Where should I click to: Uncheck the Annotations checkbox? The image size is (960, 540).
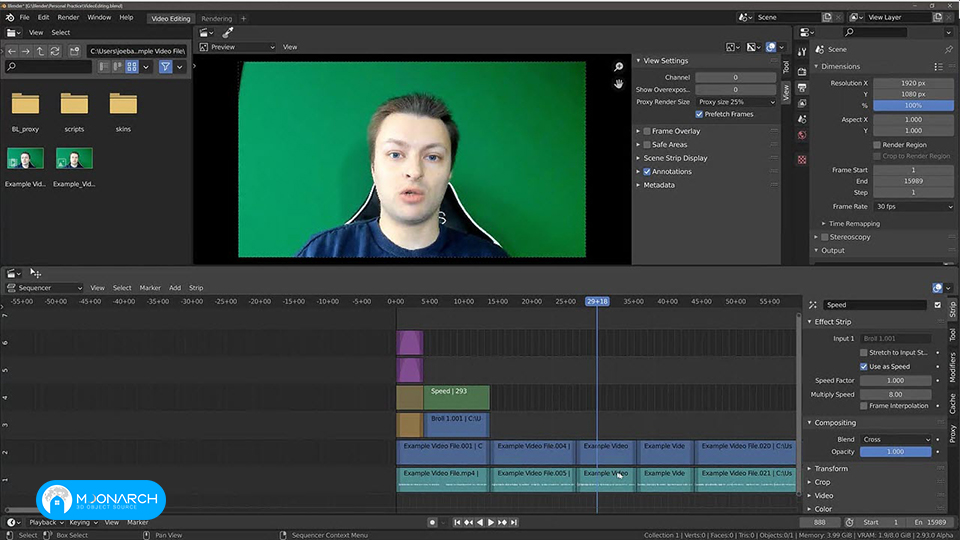tap(647, 171)
